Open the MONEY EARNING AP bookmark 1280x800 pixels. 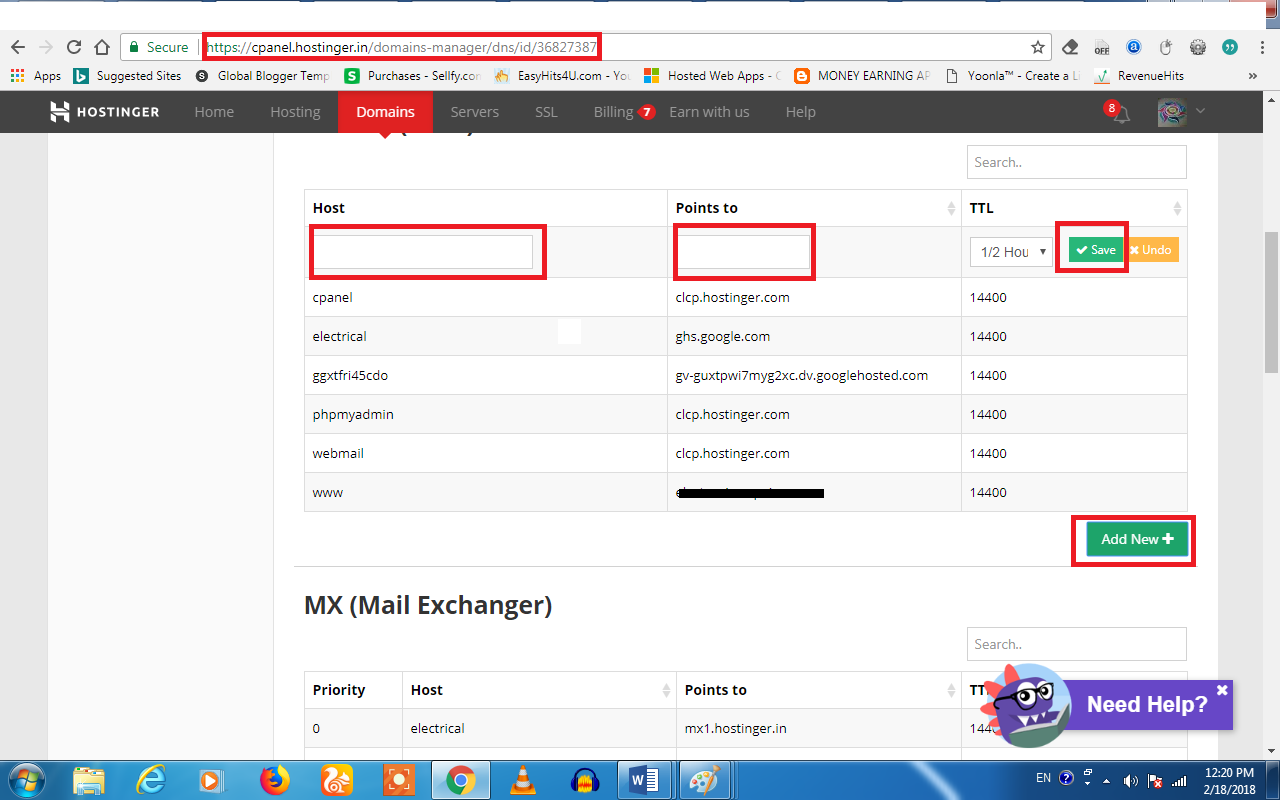tap(863, 75)
